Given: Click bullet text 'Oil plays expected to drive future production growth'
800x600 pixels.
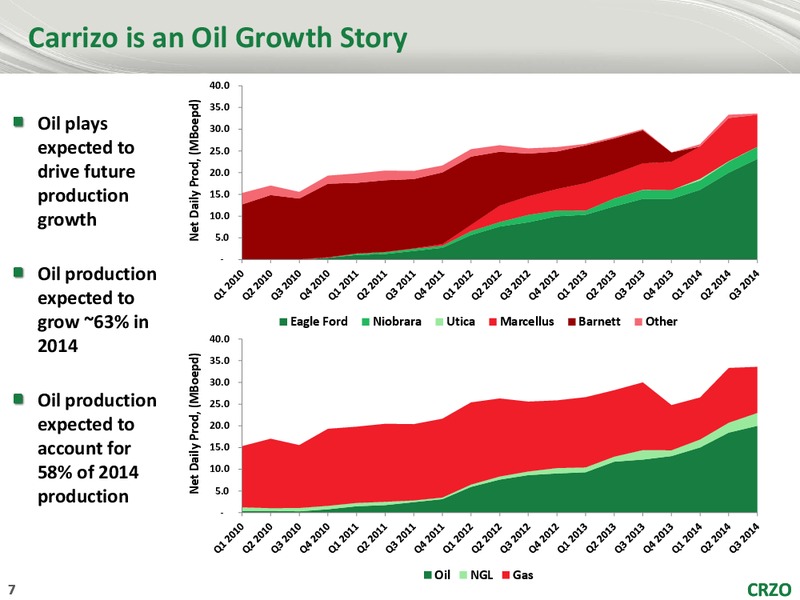Looking at the screenshot, I should click(x=87, y=172).
